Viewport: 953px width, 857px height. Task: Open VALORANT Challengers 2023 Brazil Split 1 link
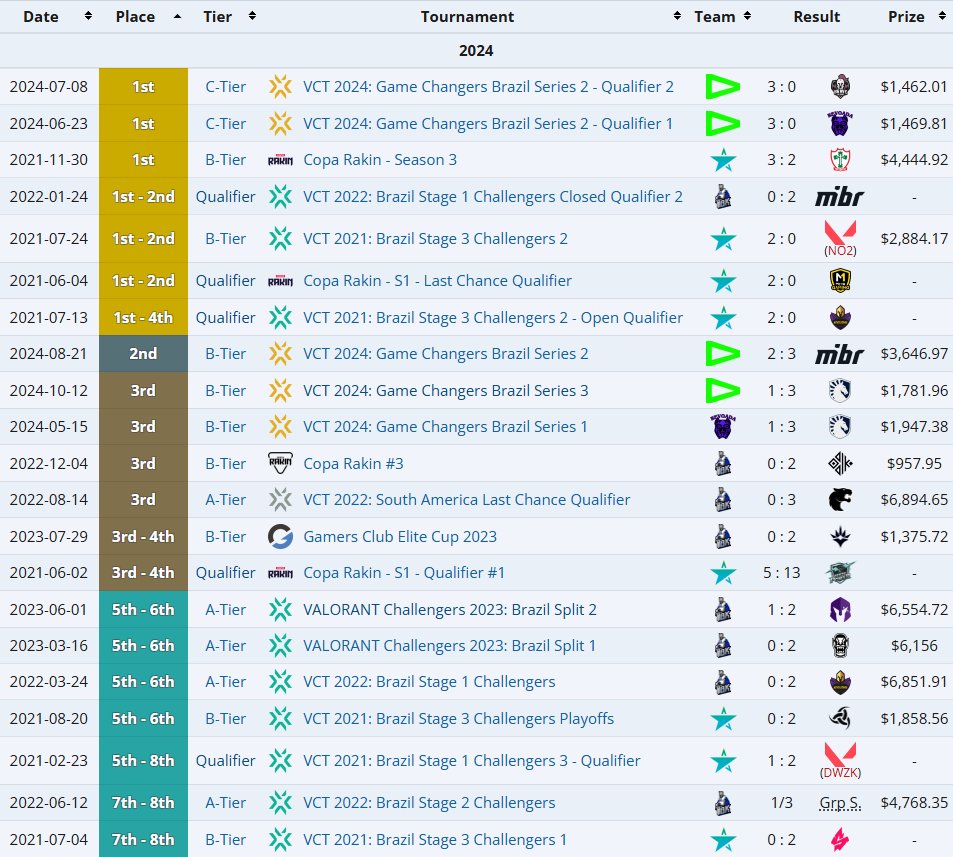coord(449,645)
